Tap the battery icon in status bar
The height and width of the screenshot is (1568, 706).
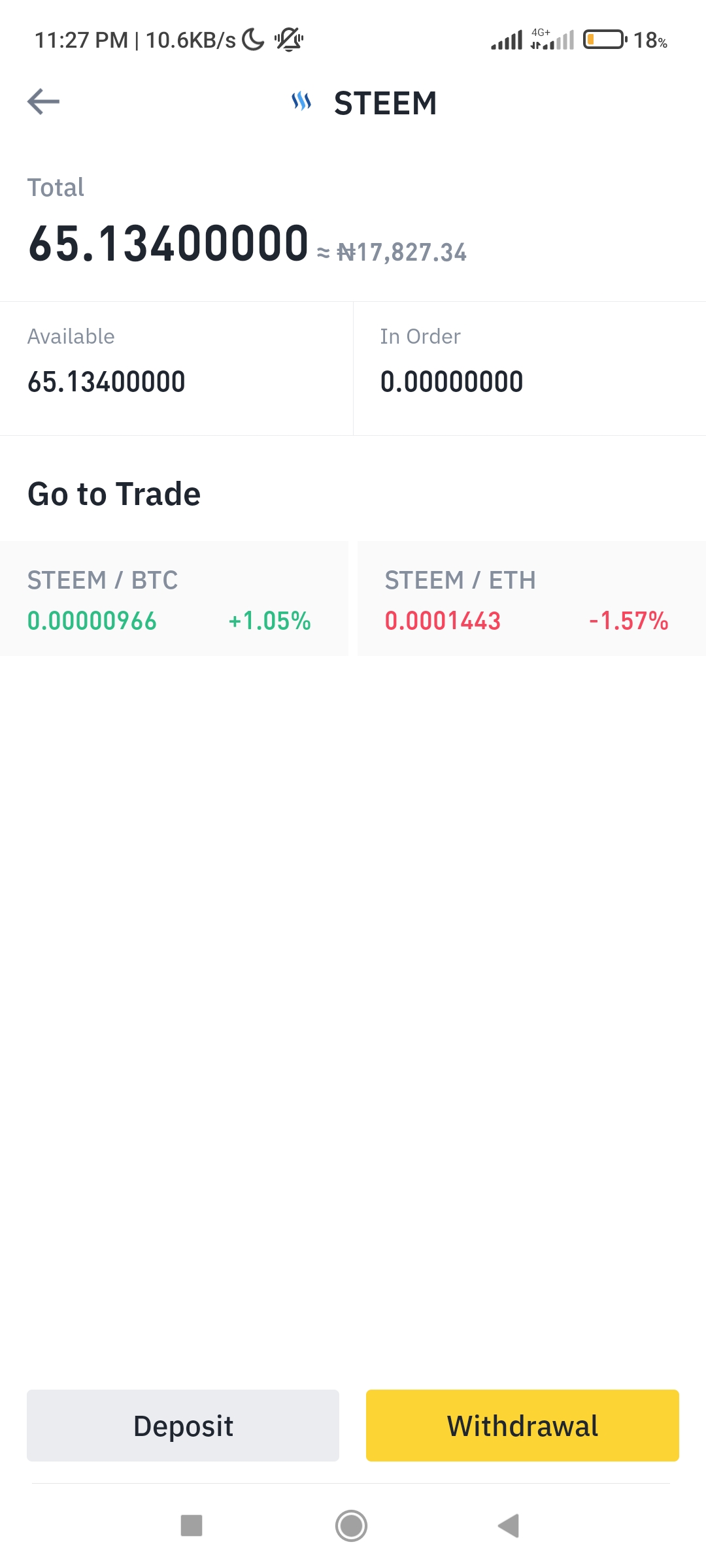605,40
